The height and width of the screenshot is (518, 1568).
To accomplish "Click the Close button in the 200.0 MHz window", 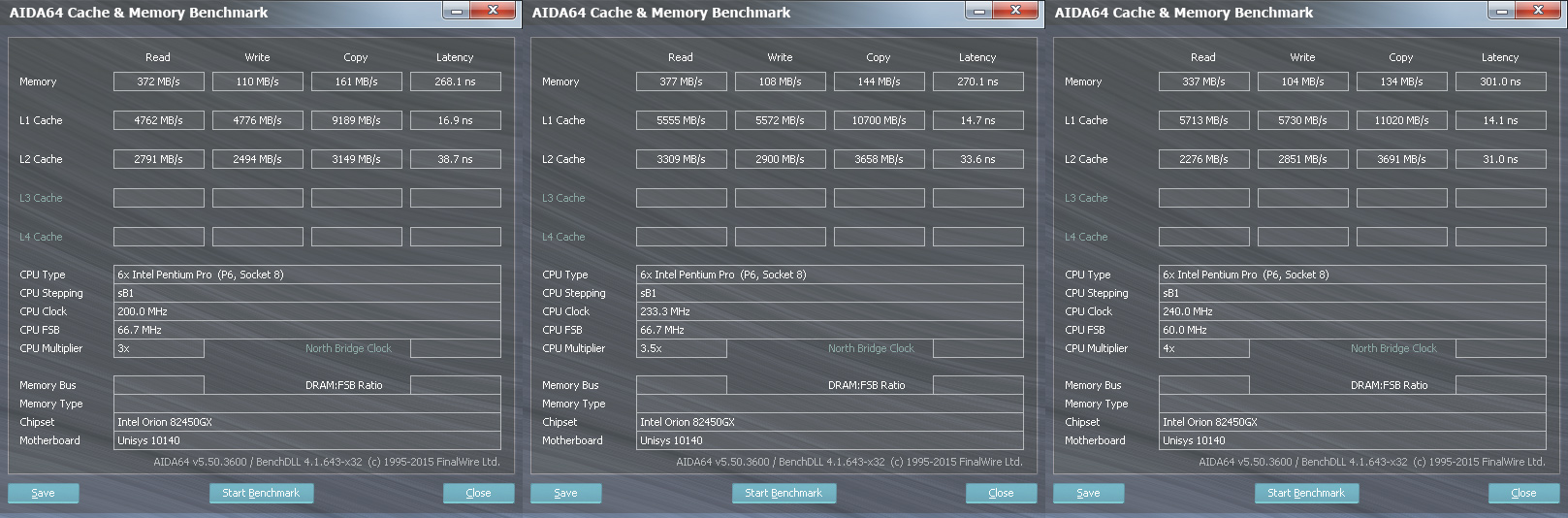I will point(478,493).
